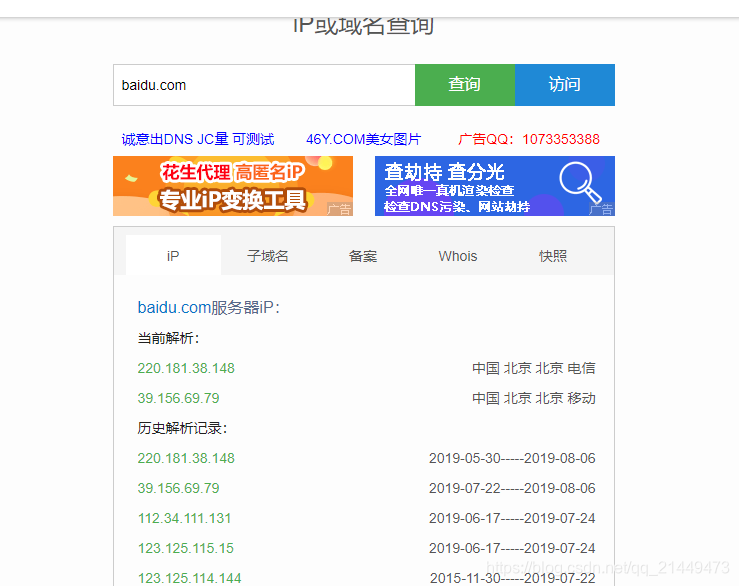Click the green 查询 button
Viewport: 739px width, 586px height.
(465, 85)
